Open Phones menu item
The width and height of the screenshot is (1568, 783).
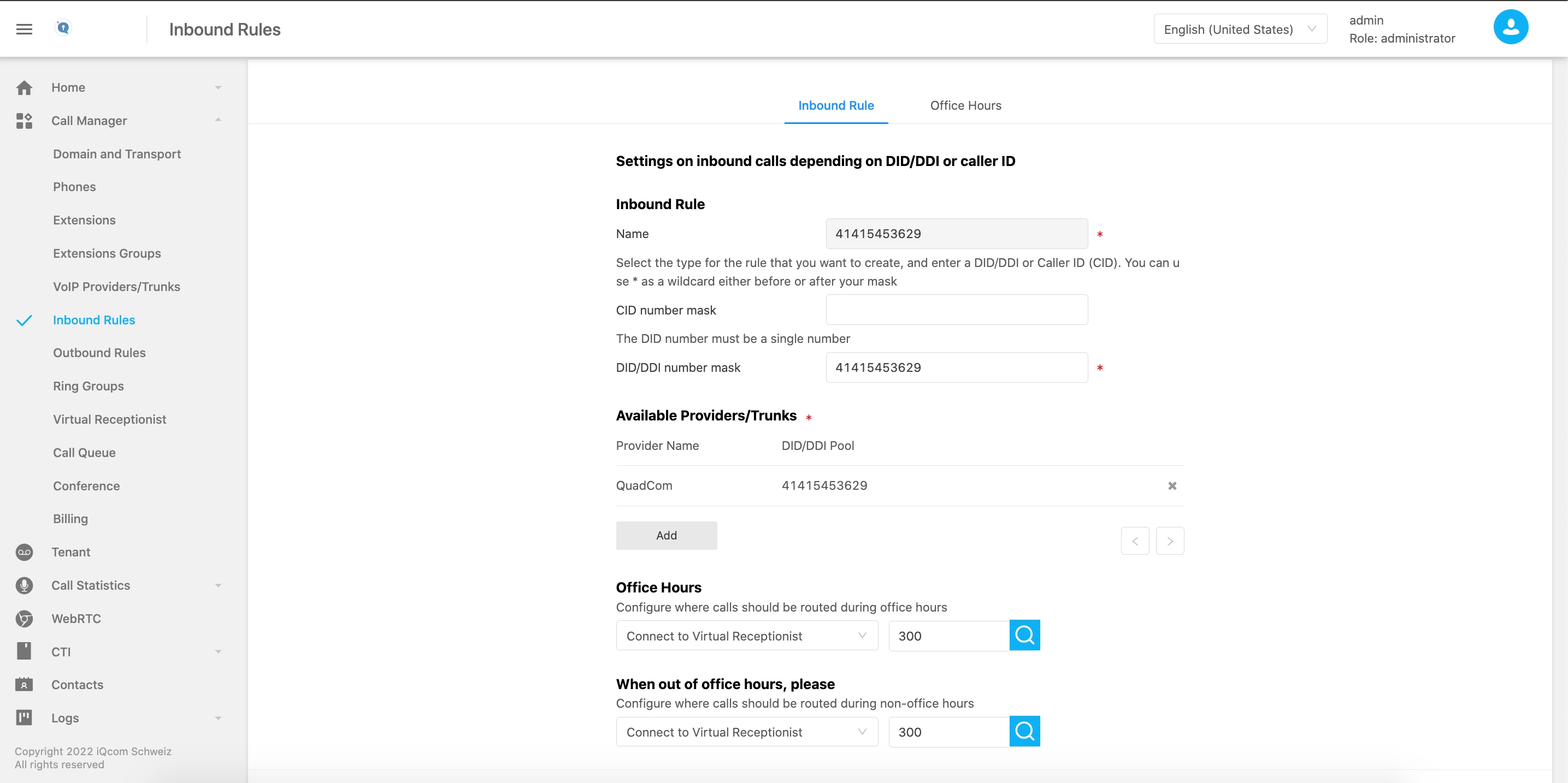(x=74, y=187)
